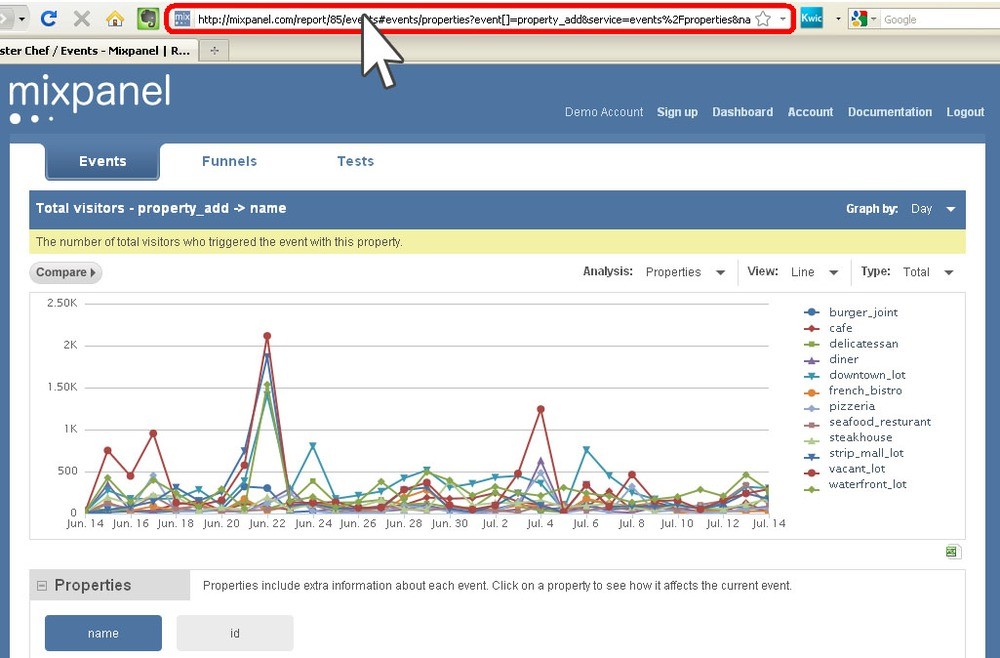Click the mixpanel logo
Screen dimensions: 1000x658
coord(90,98)
